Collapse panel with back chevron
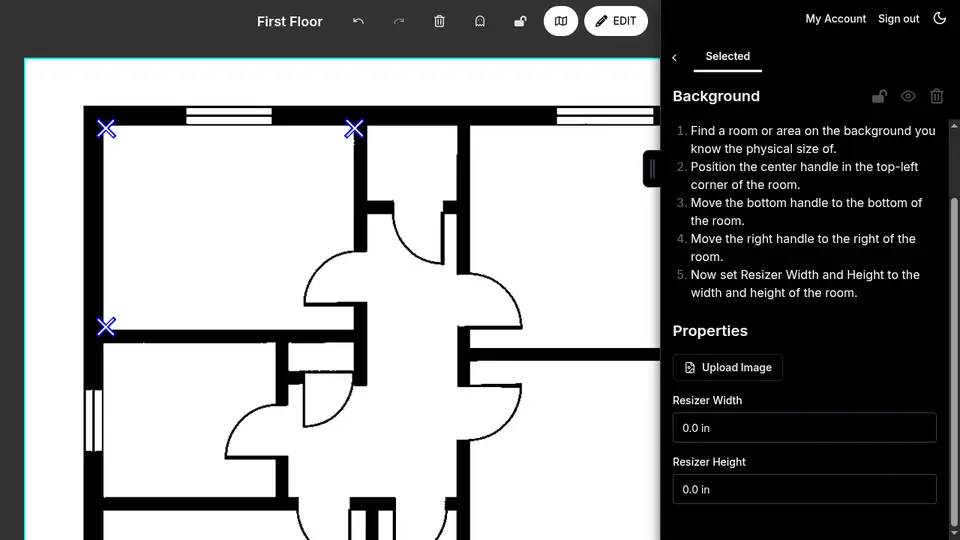This screenshot has width=960, height=540. pyautogui.click(x=674, y=58)
